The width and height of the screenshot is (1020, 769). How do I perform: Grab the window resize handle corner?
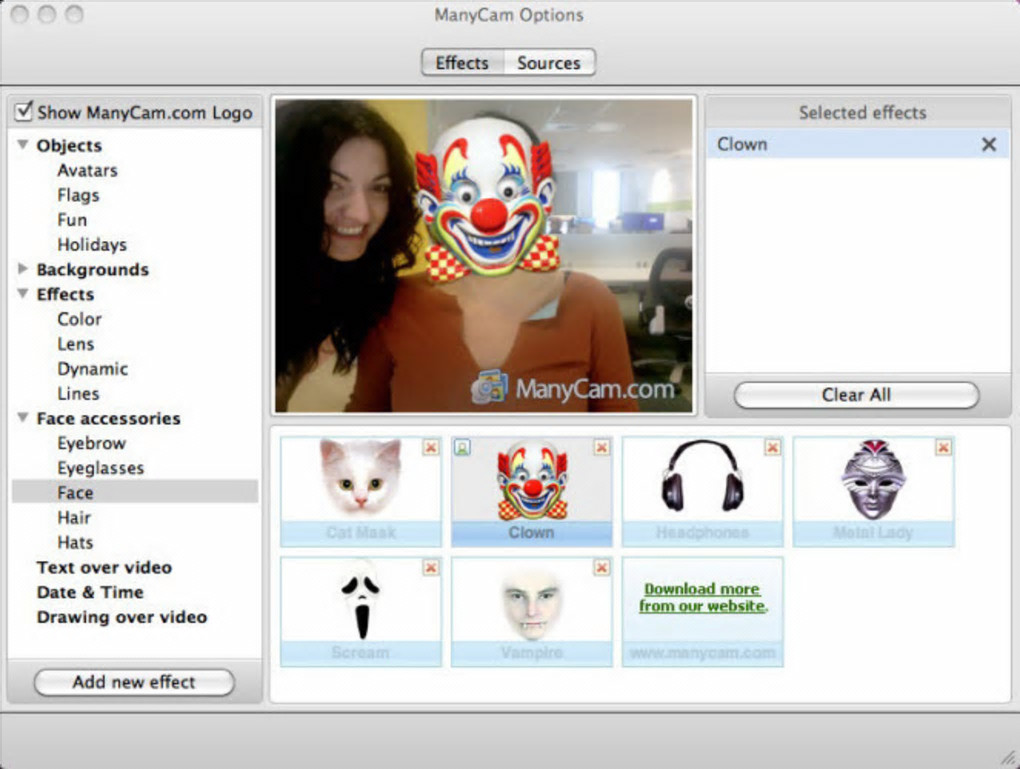click(1010, 758)
